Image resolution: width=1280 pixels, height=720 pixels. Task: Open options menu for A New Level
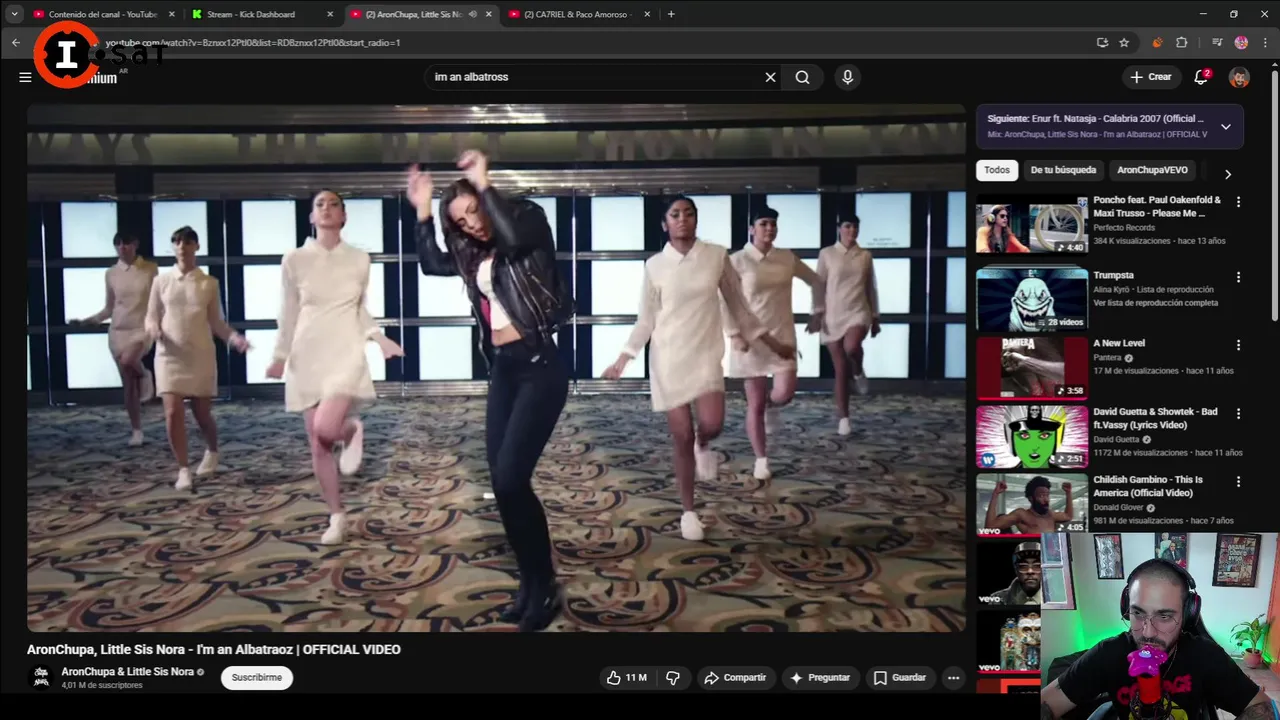tap(1238, 345)
